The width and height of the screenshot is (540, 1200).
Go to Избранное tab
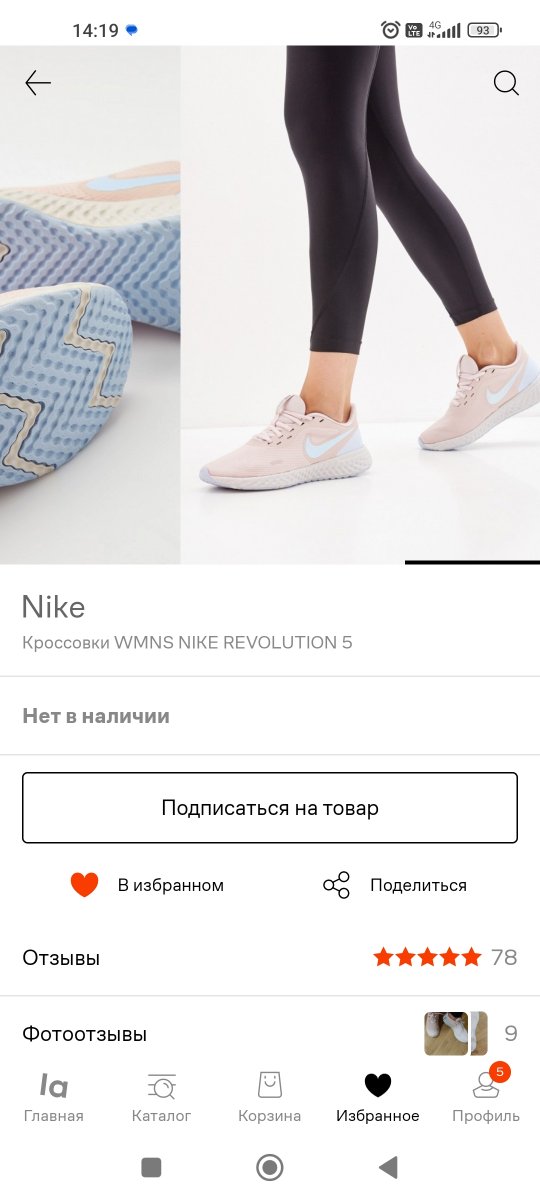point(377,1097)
